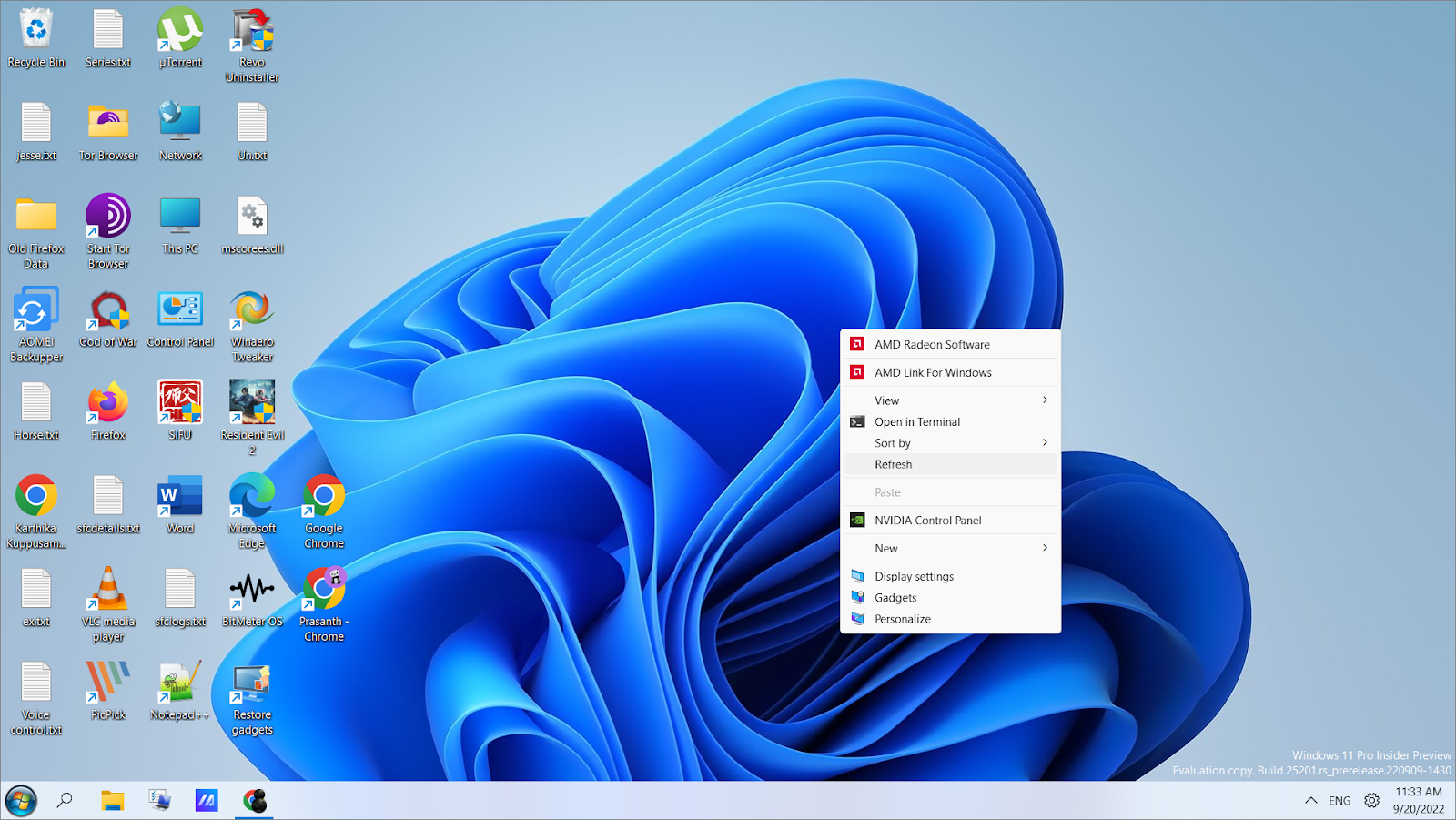Select the God of War shortcut

click(x=108, y=311)
